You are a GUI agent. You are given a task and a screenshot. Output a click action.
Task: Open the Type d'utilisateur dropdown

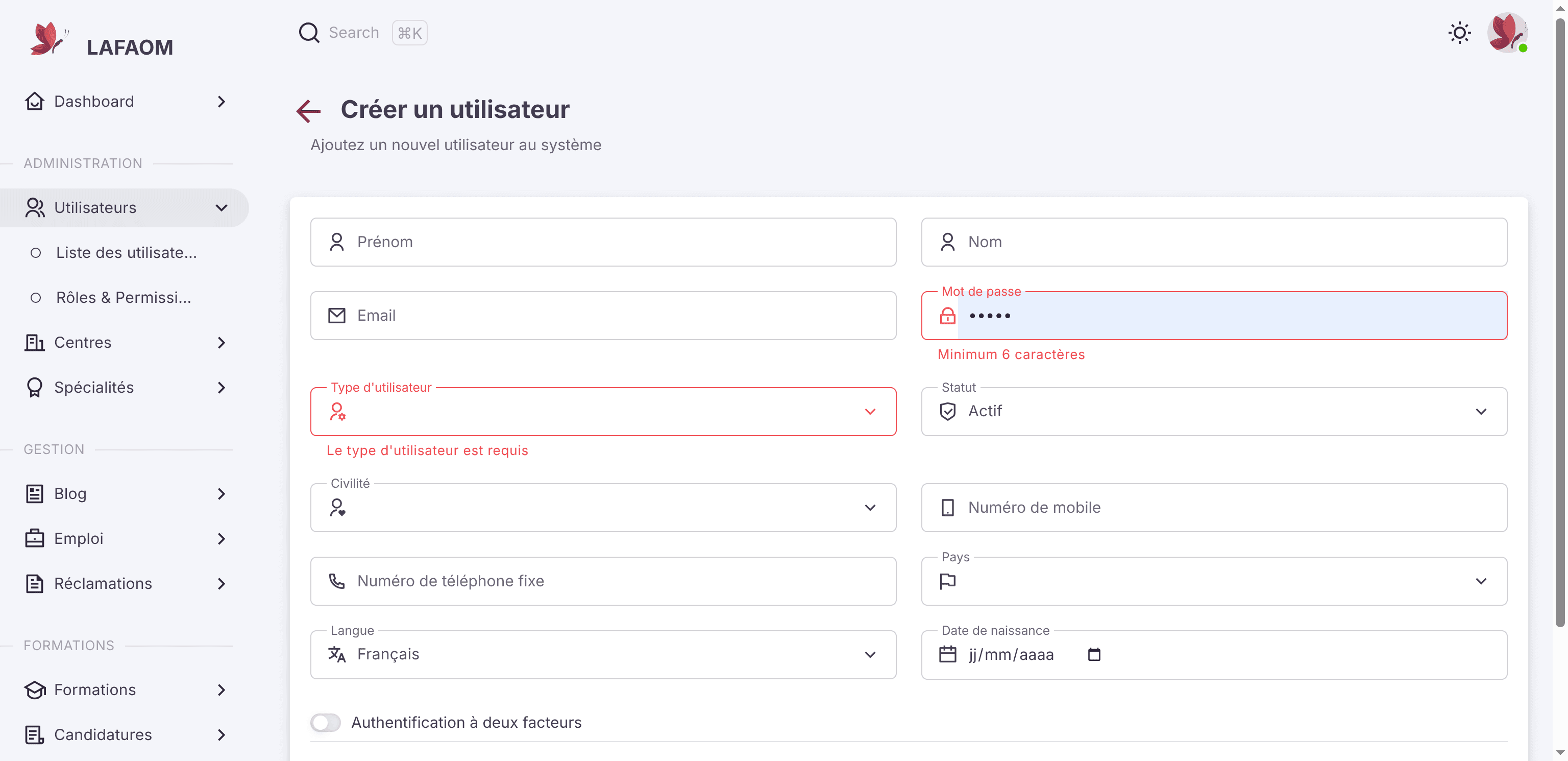(603, 412)
